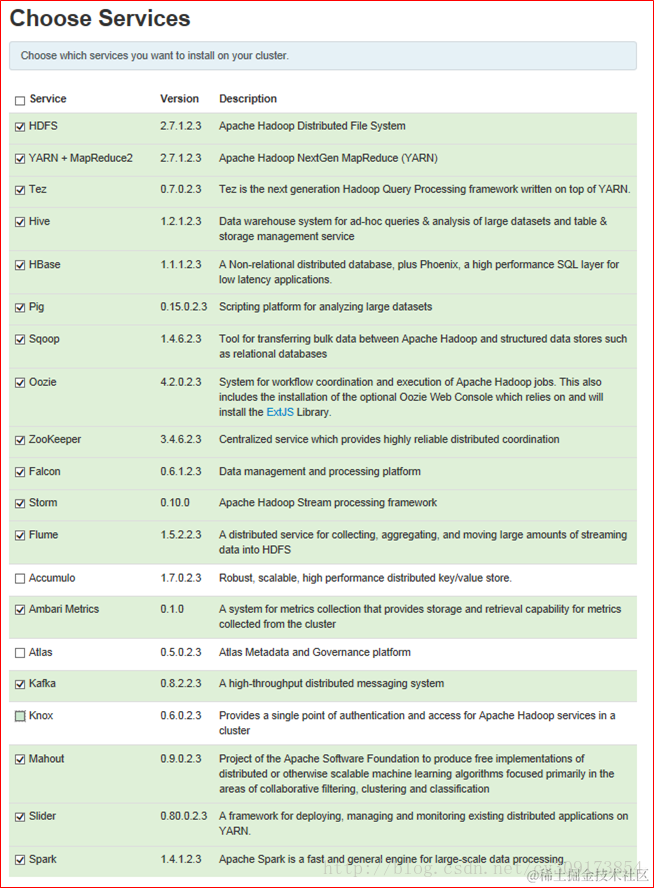654x888 pixels.
Task: Click Ambari Metrics version 0.1.0
Action: click(172, 609)
